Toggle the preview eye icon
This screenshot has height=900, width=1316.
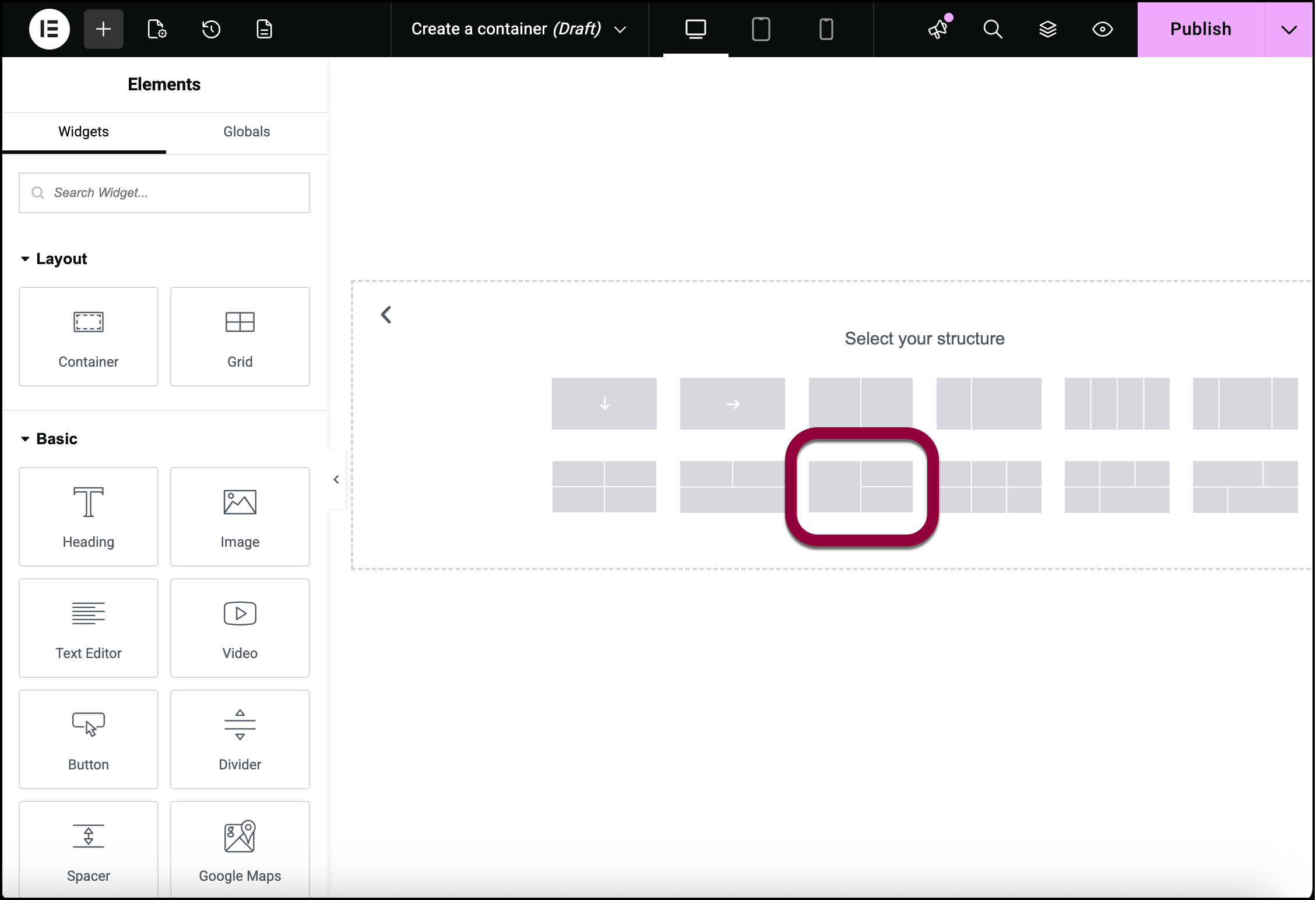coord(1102,29)
